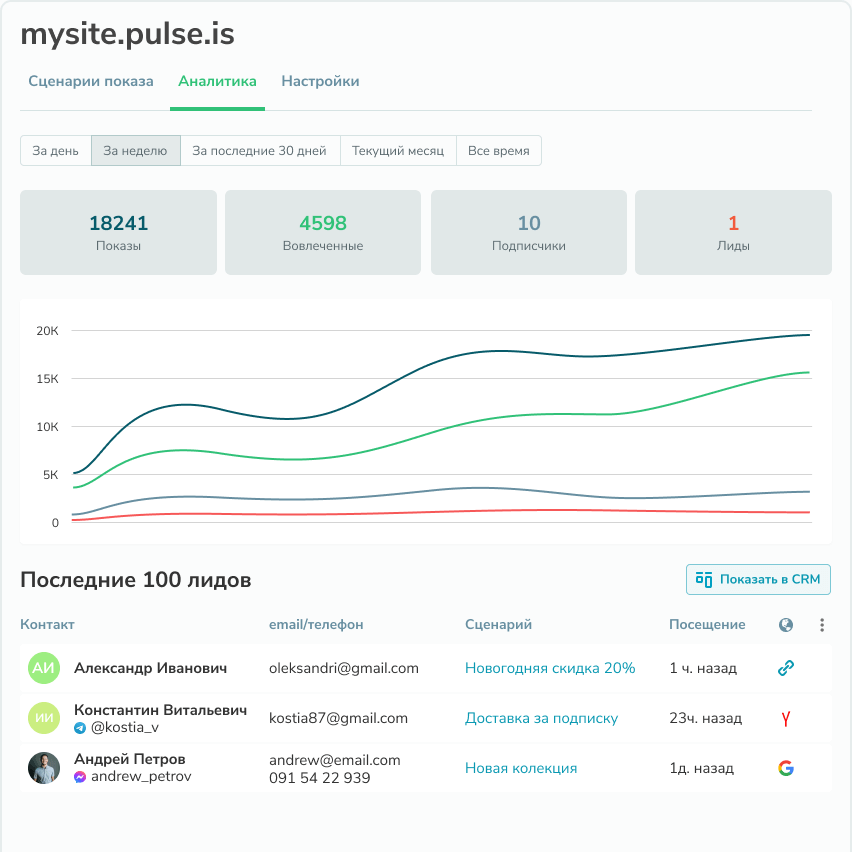Click the Google source icon for Андрей Петров
The width and height of the screenshot is (852, 852).
coord(786,768)
